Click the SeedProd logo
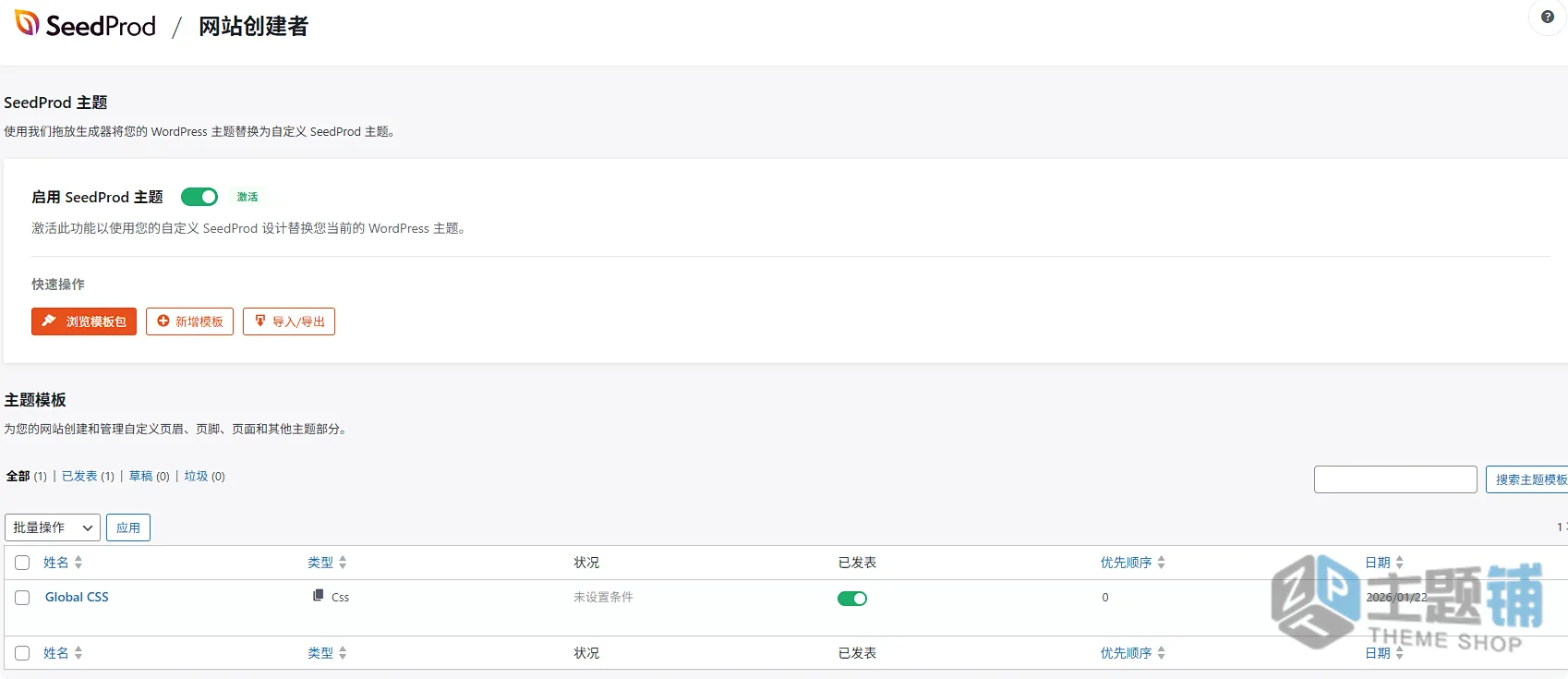Screen dimensions: 1568x679 tap(85, 25)
